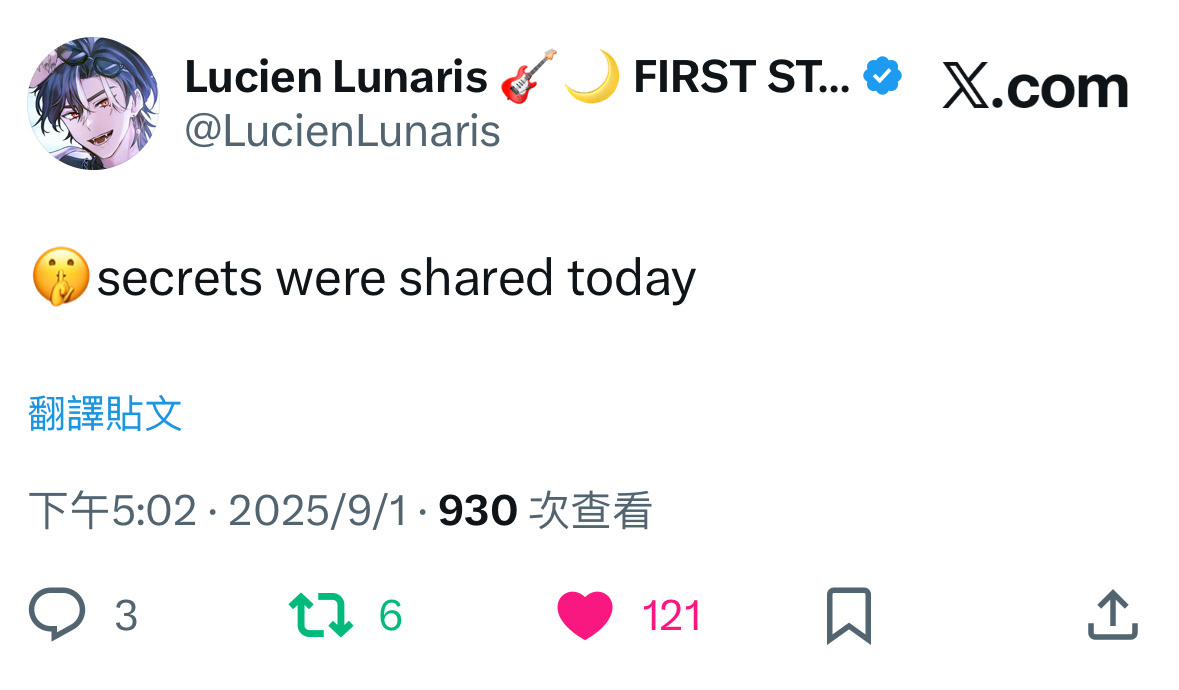Click the green repost arrows icon
The width and height of the screenshot is (1179, 690).
320,615
